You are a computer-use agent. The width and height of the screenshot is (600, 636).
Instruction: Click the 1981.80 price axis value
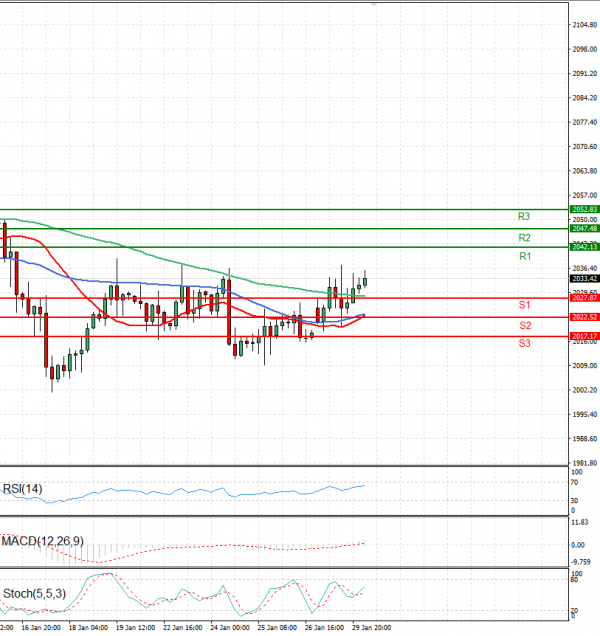point(585,463)
